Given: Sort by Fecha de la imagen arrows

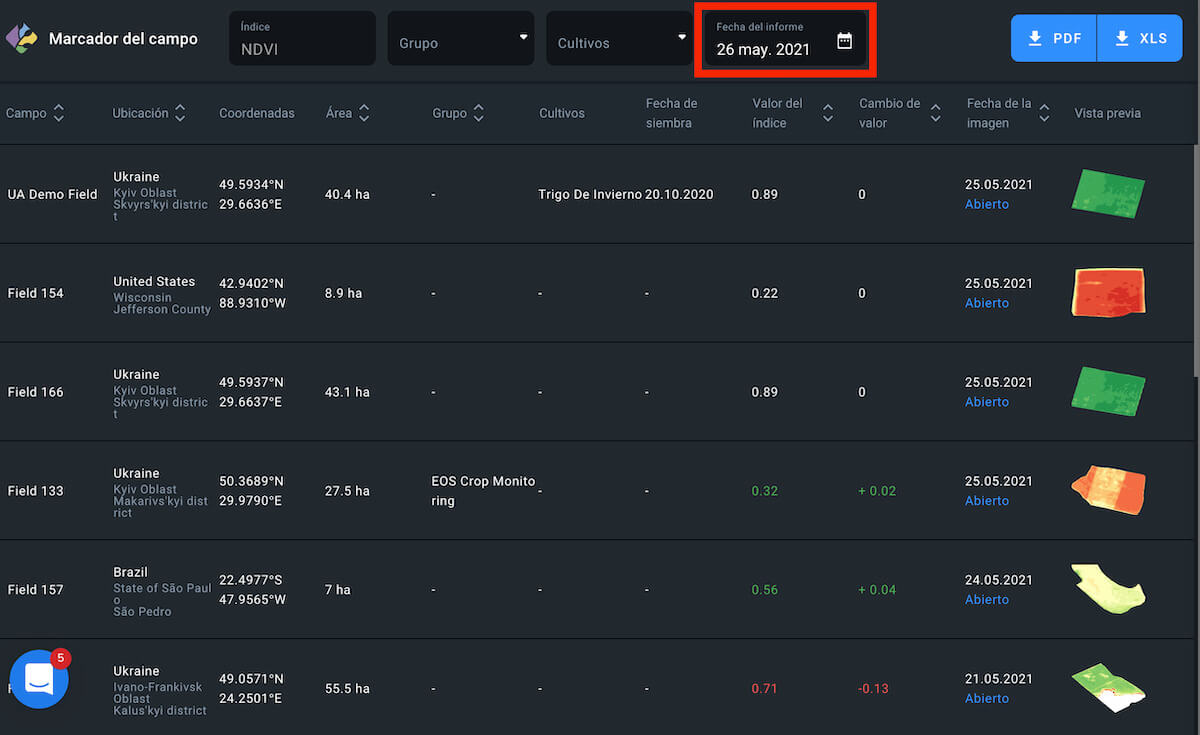Looking at the screenshot, I should click(1044, 113).
